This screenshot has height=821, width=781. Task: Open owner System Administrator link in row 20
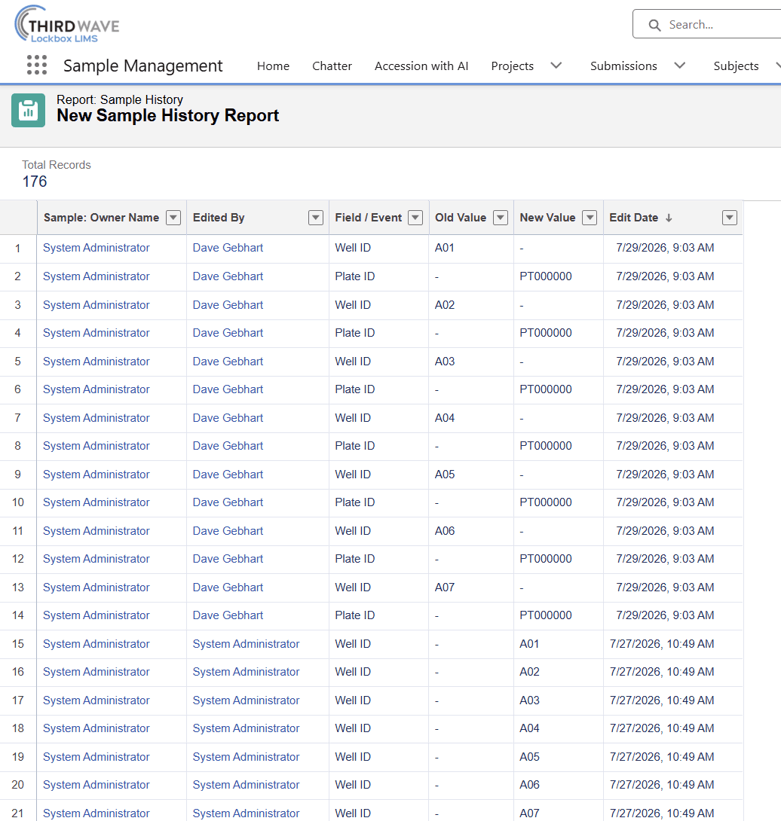(96, 785)
